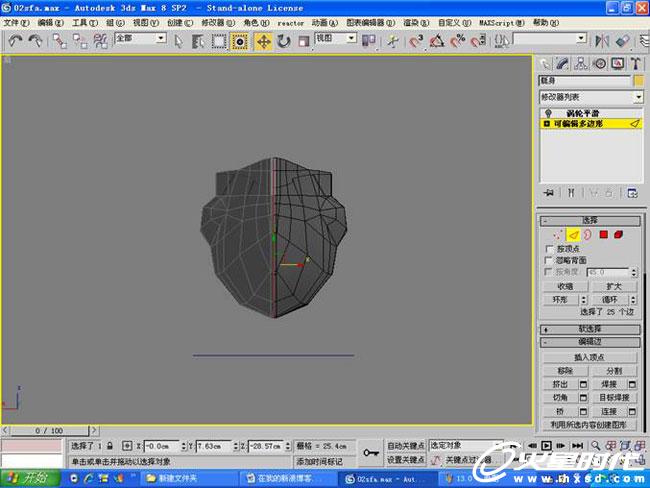Open the reactor menu
This screenshot has height=488, width=650.
(x=291, y=23)
